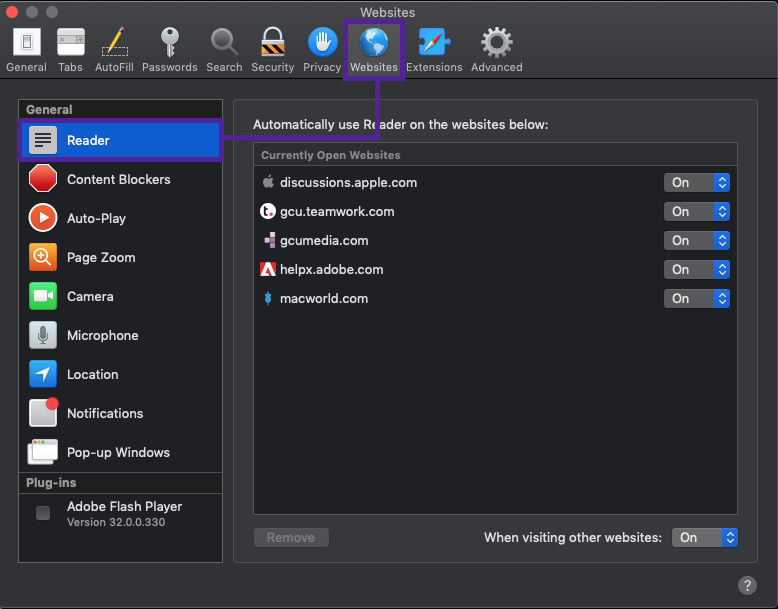The height and width of the screenshot is (609, 778).
Task: Open Reader dropdown for gcu.teamwork.com
Action: (697, 211)
